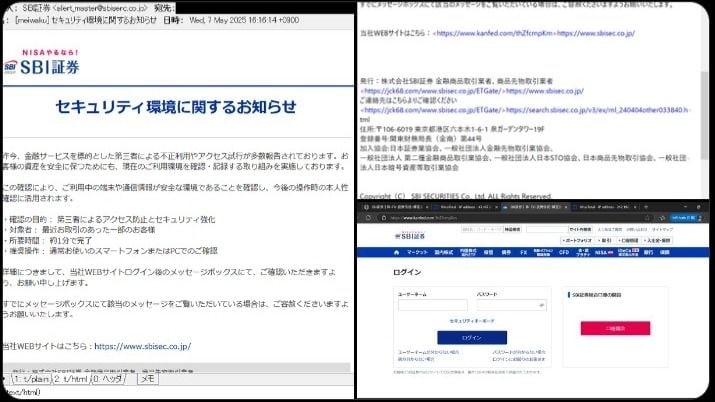Open the CFD navigation menu
715x402 pixels.
(564, 252)
